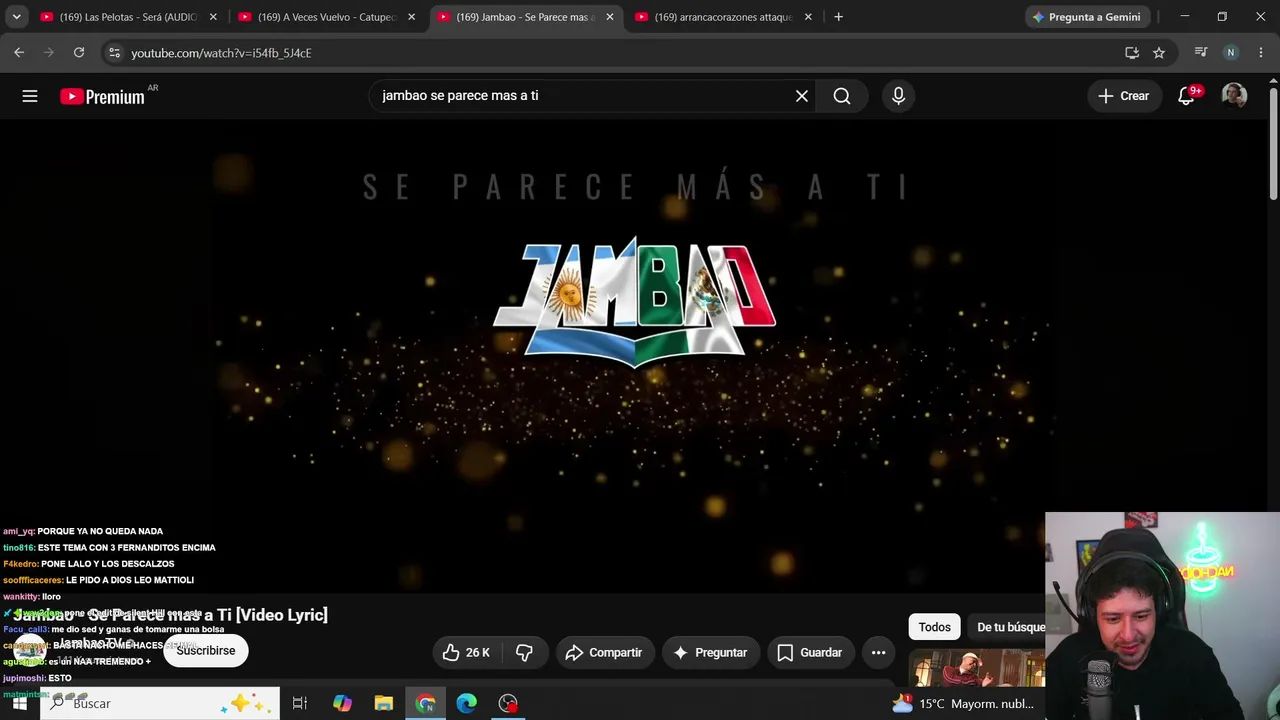Open a new browser tab
Screen dimensions: 1280x720
(x=838, y=17)
